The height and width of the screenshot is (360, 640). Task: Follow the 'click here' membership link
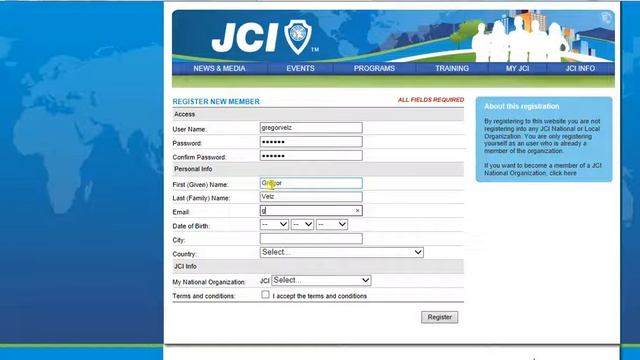point(563,173)
